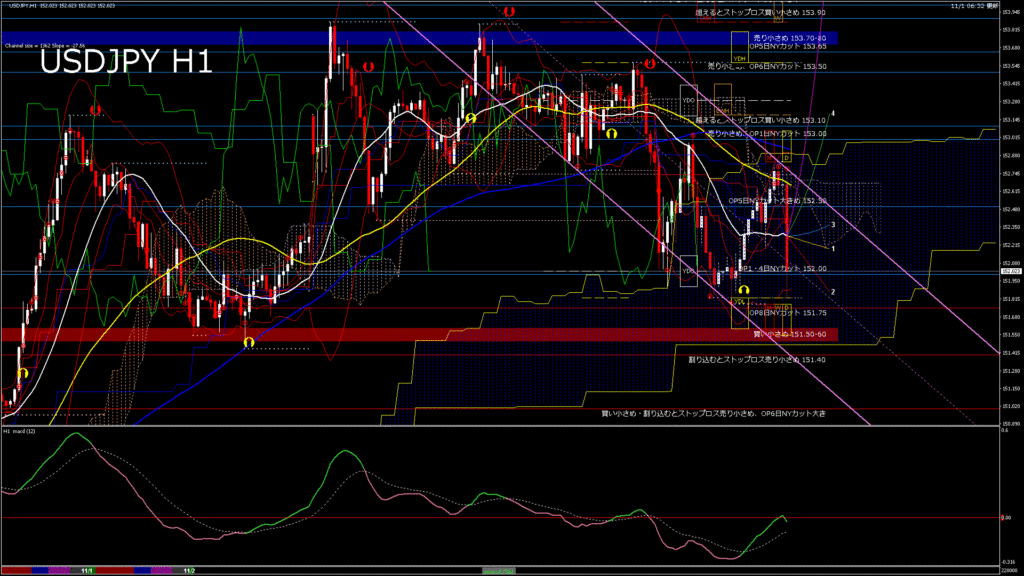Select the YDH box marker
Viewport: 1024px width, 576px height.
(740, 46)
